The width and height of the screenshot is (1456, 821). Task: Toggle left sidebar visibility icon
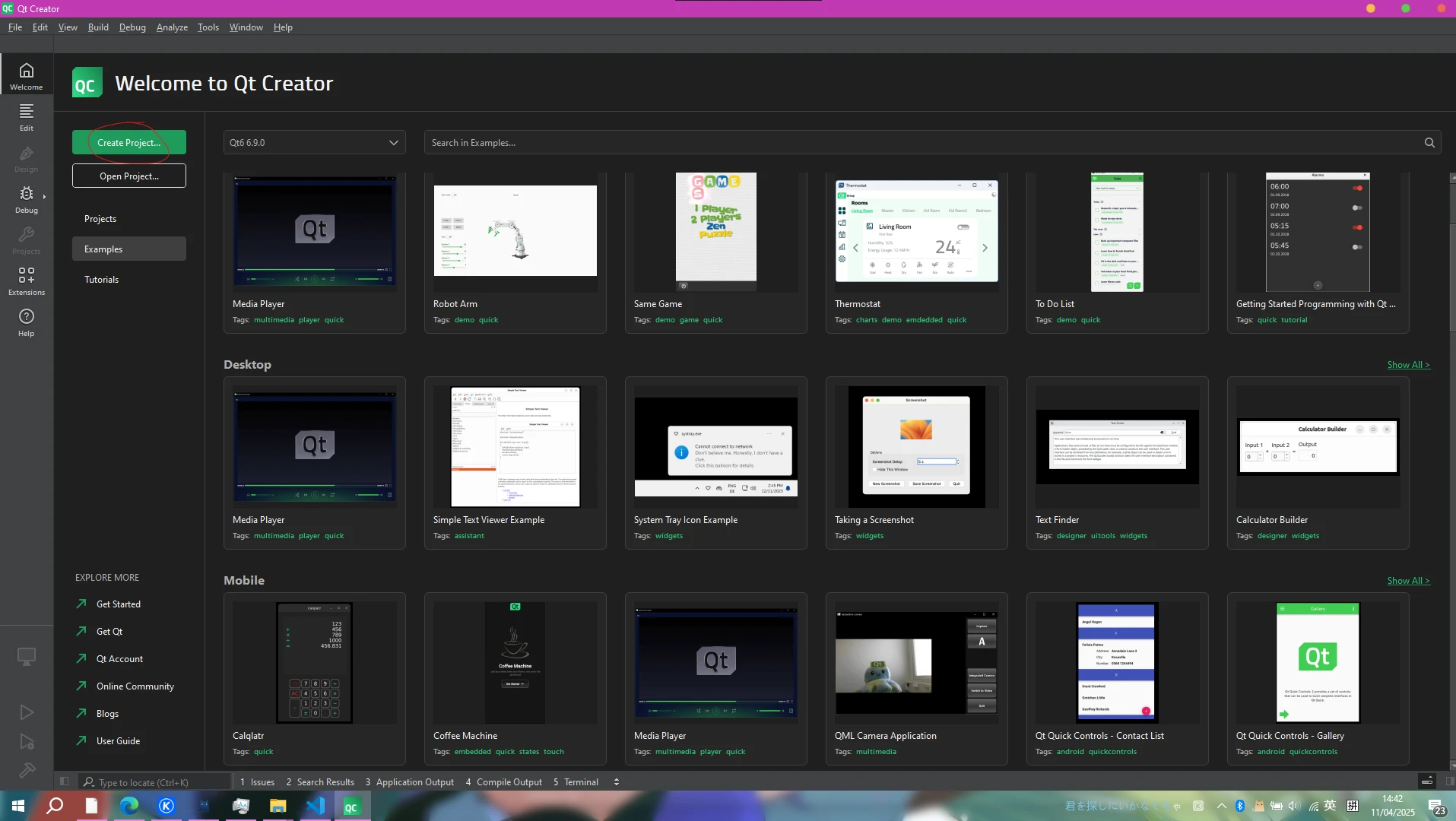click(x=65, y=781)
